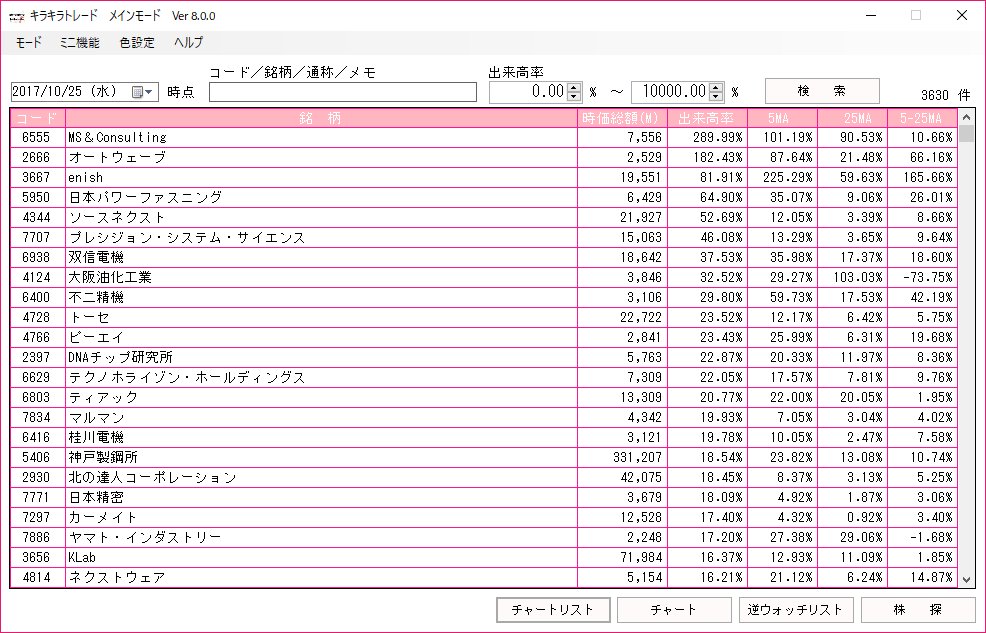Select the ソースネクスト row
The width and height of the screenshot is (986, 633).
tap(484, 217)
